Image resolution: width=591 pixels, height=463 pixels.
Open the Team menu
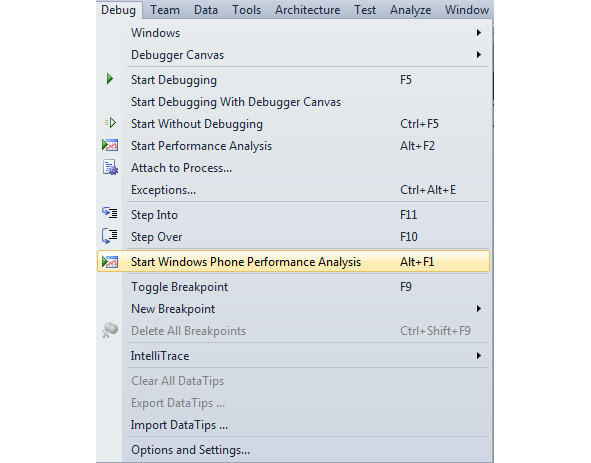pyautogui.click(x=165, y=10)
